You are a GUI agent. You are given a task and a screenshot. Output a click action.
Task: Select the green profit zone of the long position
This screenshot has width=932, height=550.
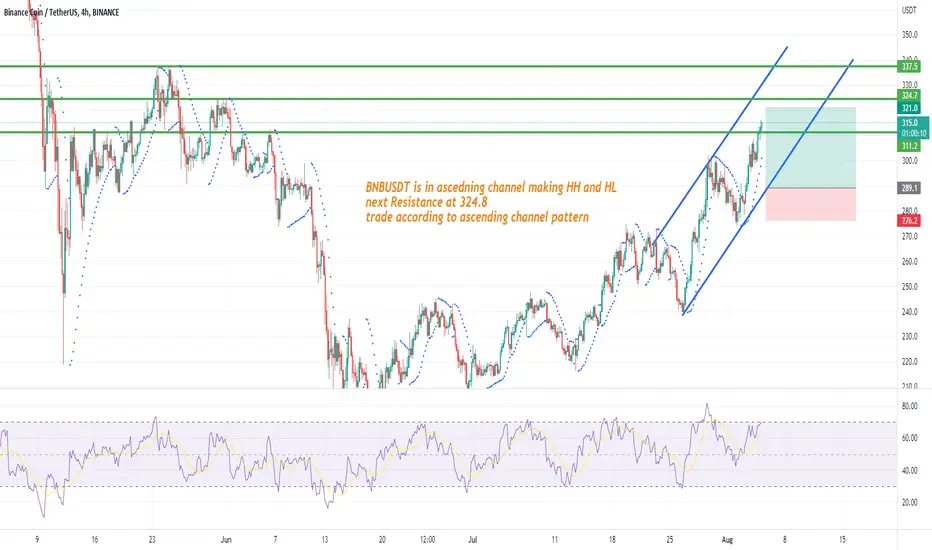pyautogui.click(x=811, y=147)
